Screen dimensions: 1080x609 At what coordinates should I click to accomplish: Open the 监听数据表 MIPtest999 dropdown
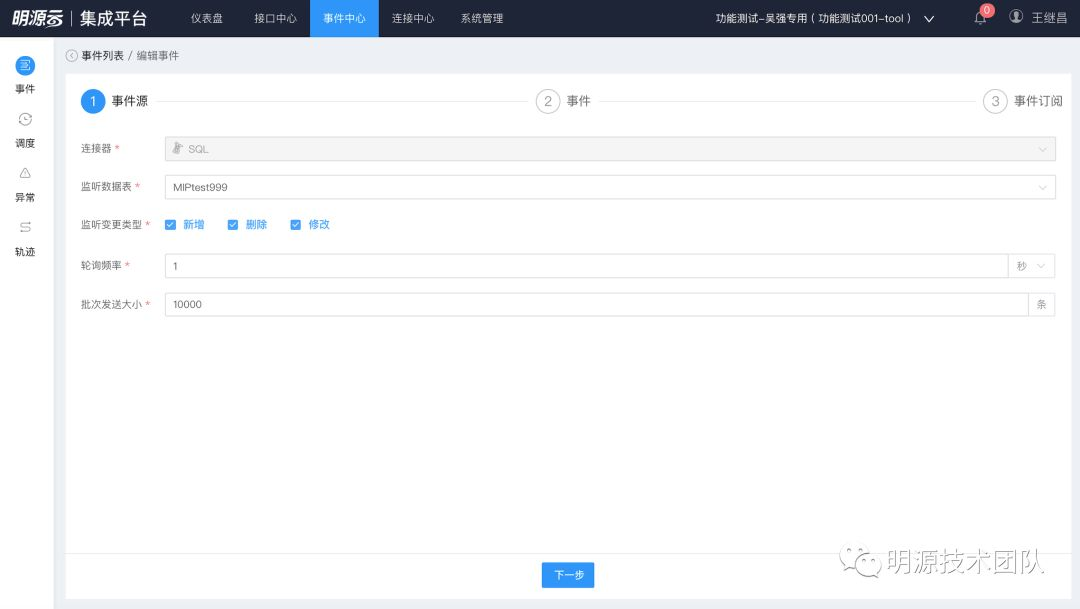(610, 187)
